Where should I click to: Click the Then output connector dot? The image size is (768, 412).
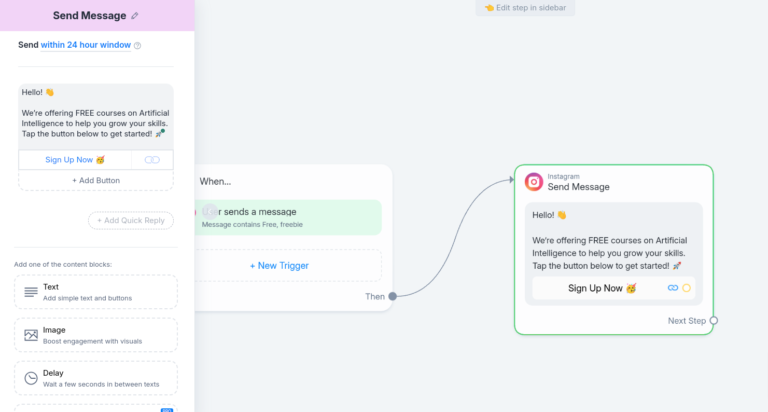(x=392, y=296)
